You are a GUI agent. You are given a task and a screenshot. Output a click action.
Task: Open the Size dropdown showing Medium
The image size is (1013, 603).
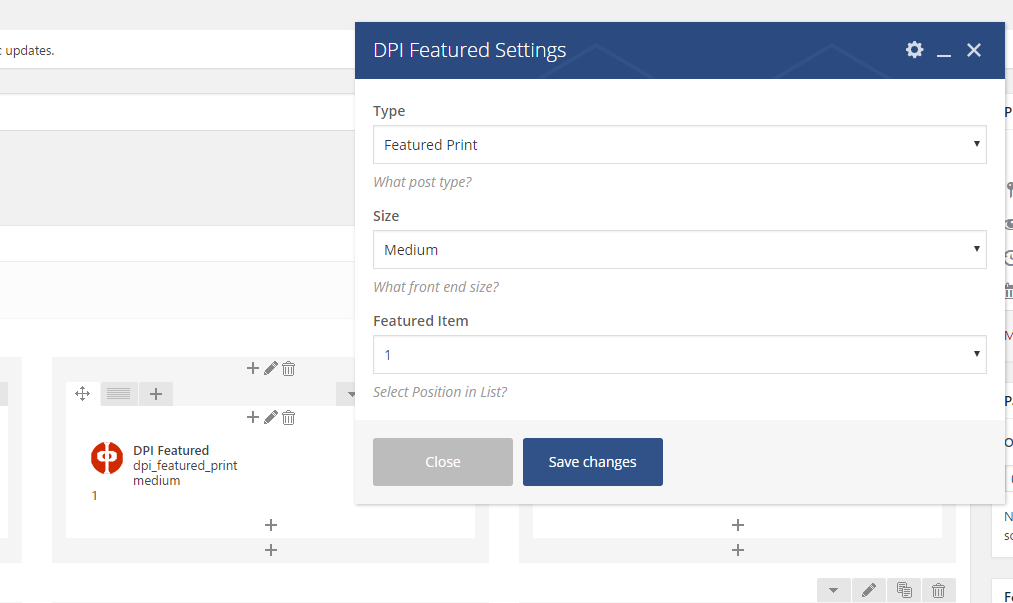[x=679, y=250]
